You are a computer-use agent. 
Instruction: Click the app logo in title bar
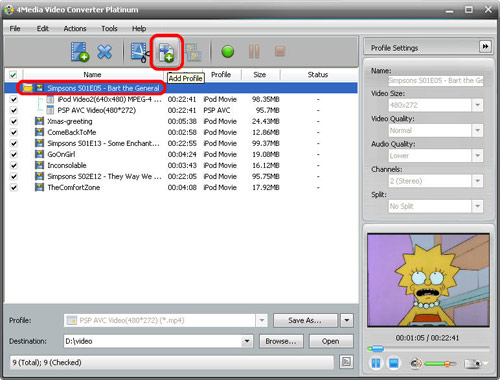(9, 10)
